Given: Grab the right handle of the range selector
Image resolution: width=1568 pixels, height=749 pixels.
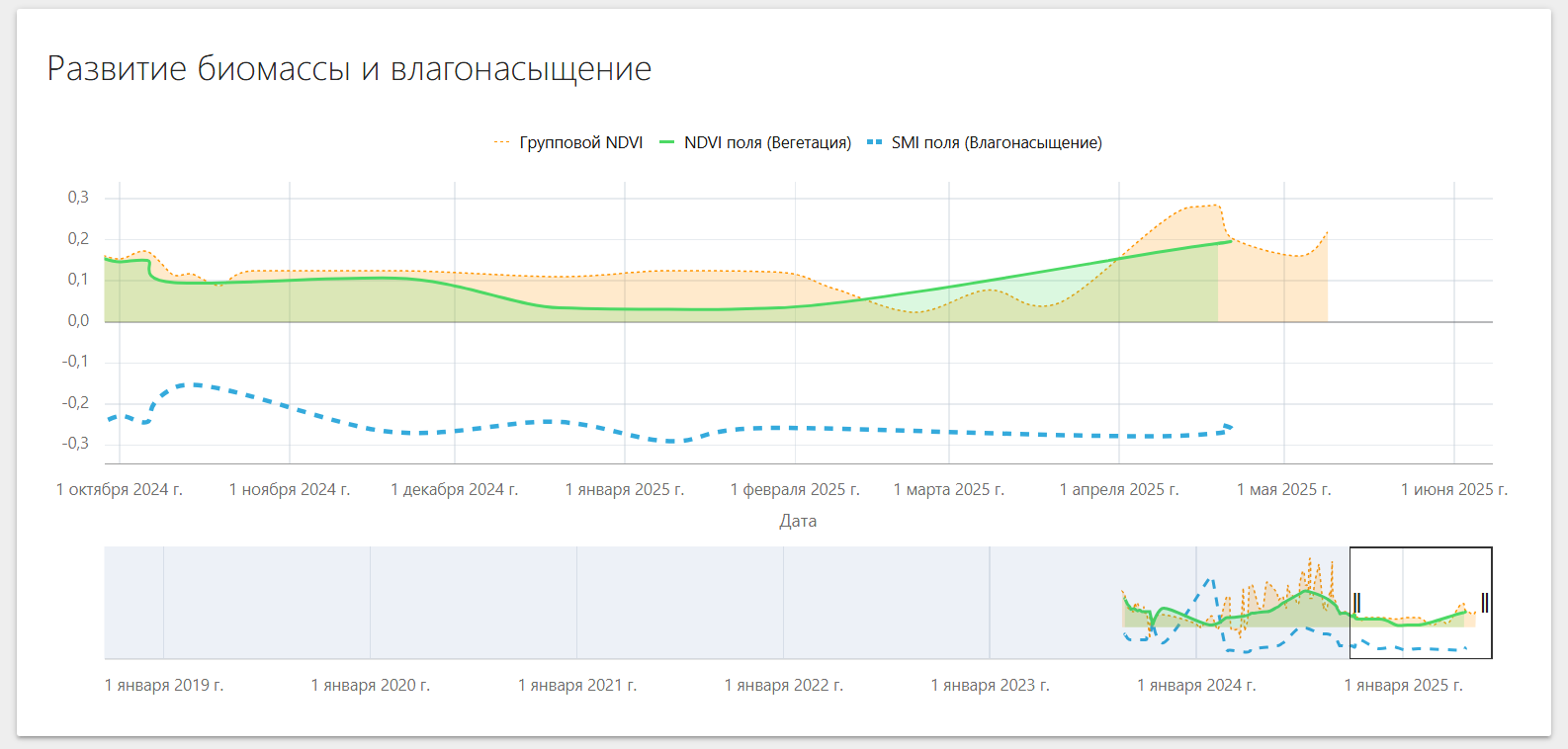Looking at the screenshot, I should [x=1485, y=603].
